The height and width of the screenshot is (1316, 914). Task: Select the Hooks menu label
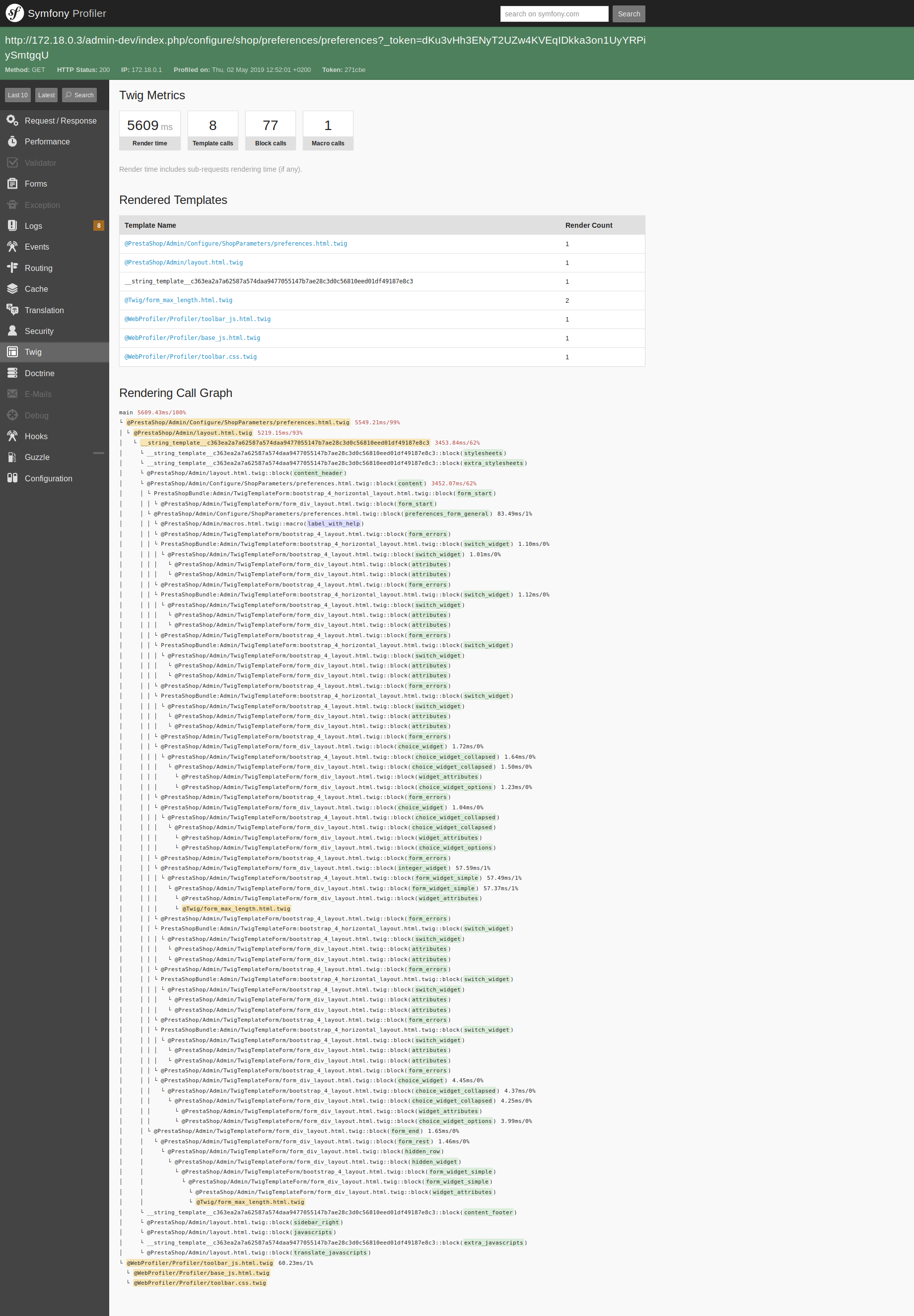click(36, 436)
